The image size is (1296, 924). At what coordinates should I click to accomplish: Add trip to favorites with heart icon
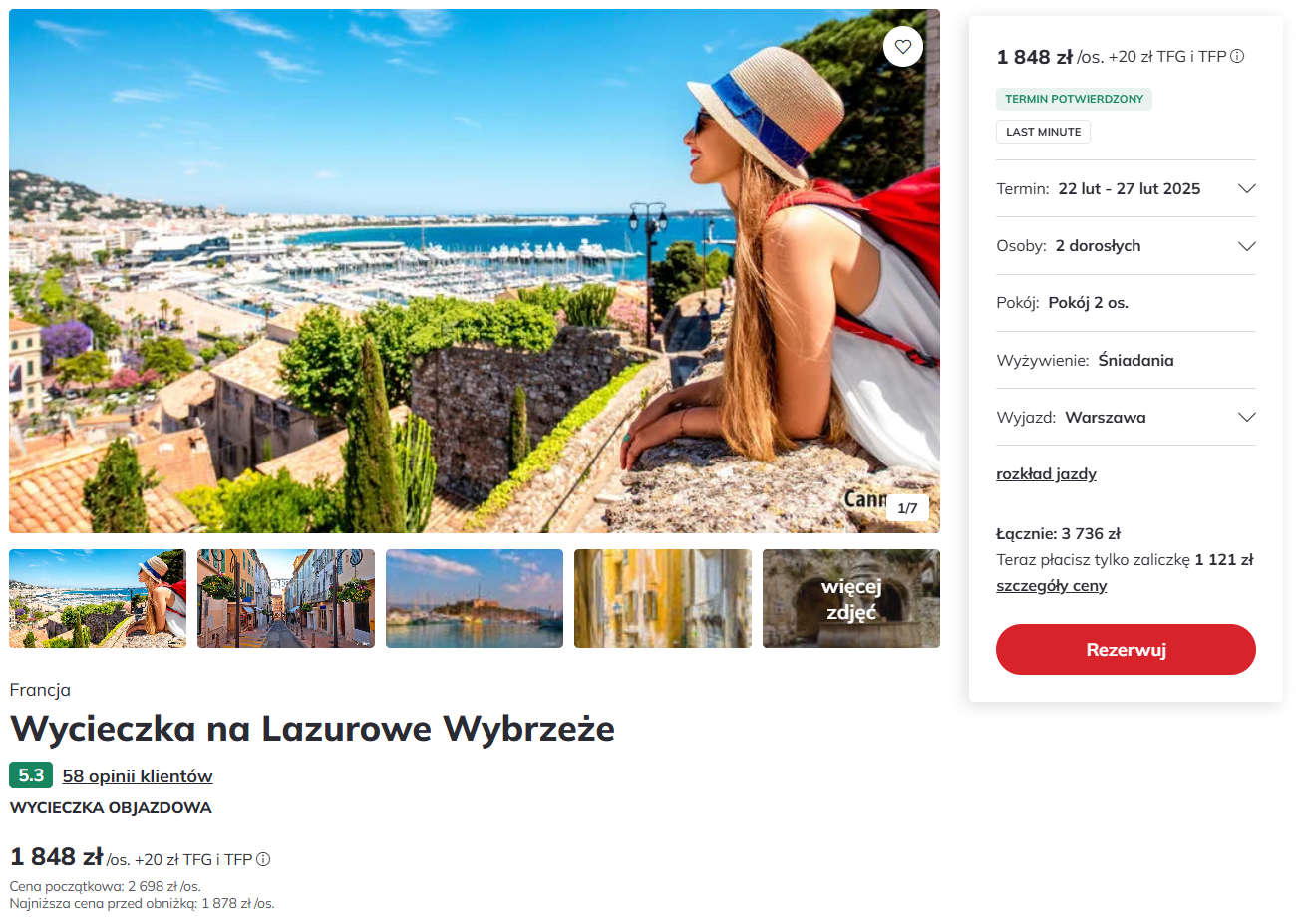pyautogui.click(x=902, y=46)
